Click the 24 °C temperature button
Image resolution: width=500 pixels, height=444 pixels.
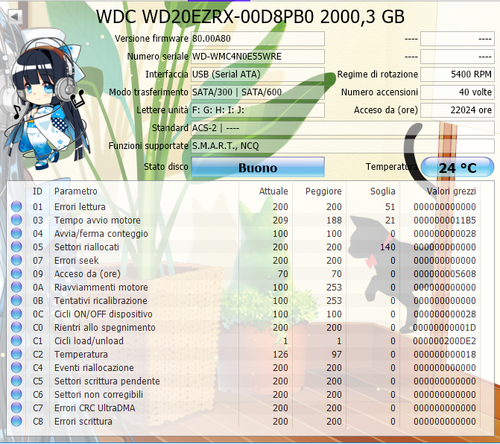457,167
